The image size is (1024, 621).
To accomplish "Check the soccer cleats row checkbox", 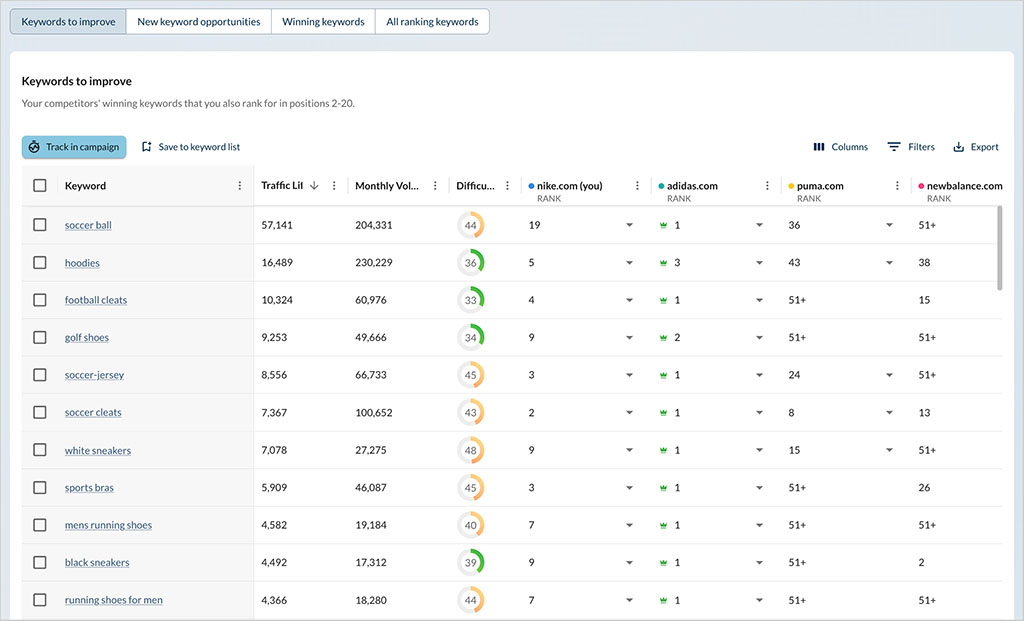I will (x=40, y=412).
